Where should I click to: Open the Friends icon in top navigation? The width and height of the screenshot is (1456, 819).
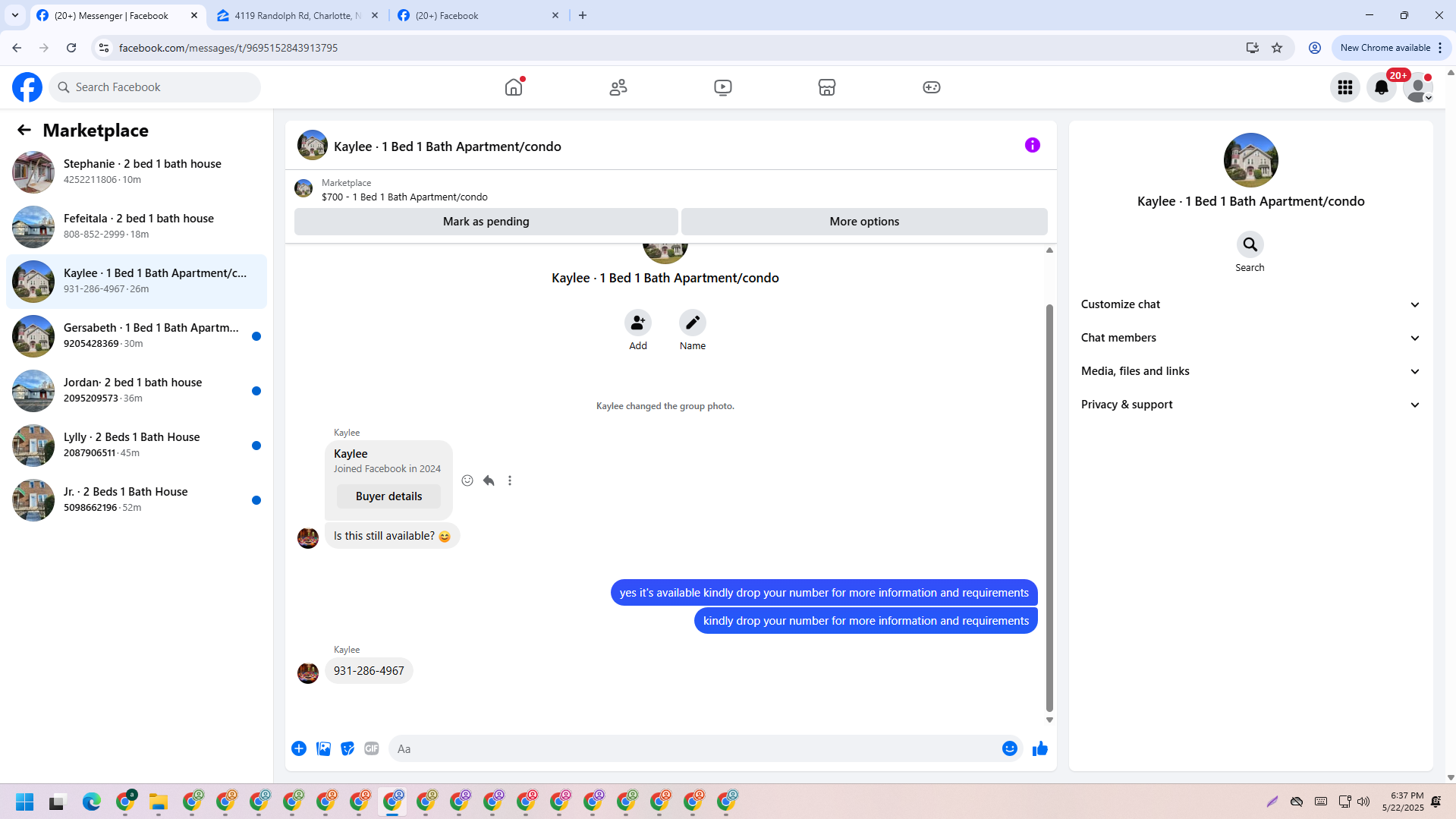(x=618, y=87)
